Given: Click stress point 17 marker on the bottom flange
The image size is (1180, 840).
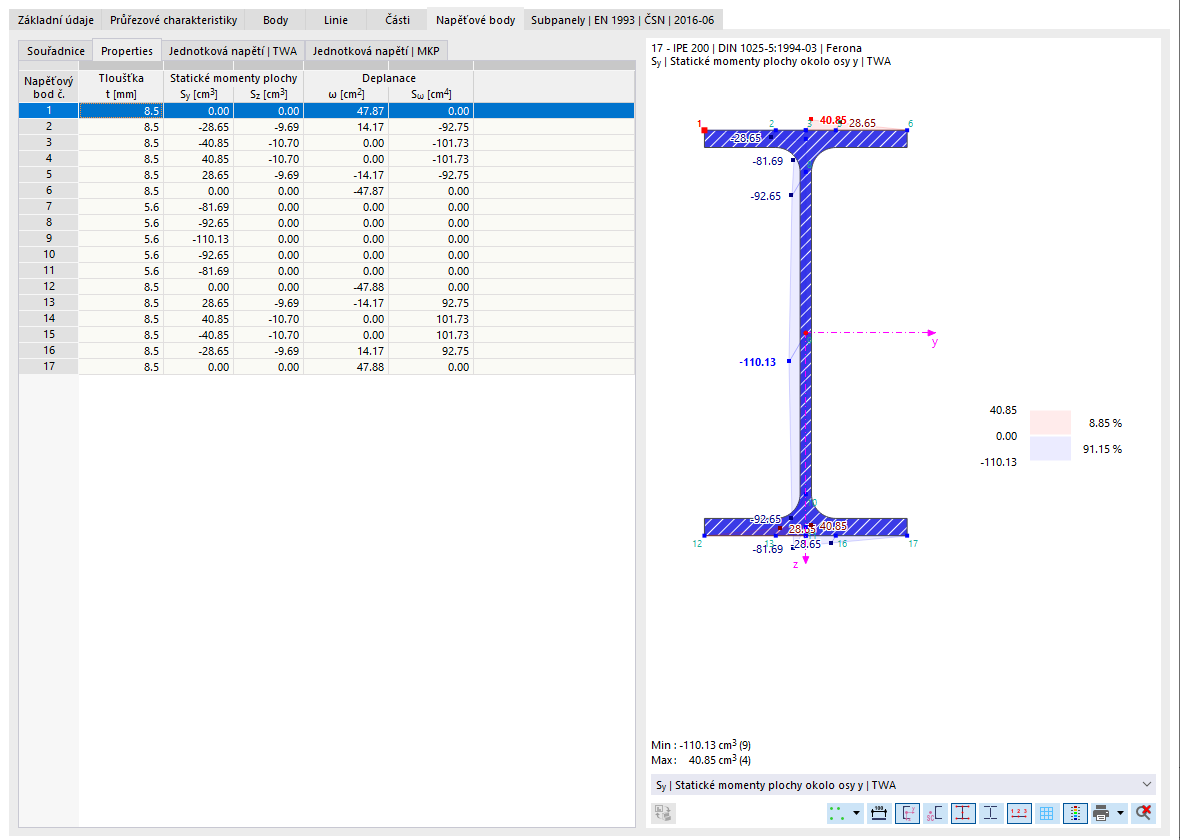Looking at the screenshot, I should click(x=907, y=535).
